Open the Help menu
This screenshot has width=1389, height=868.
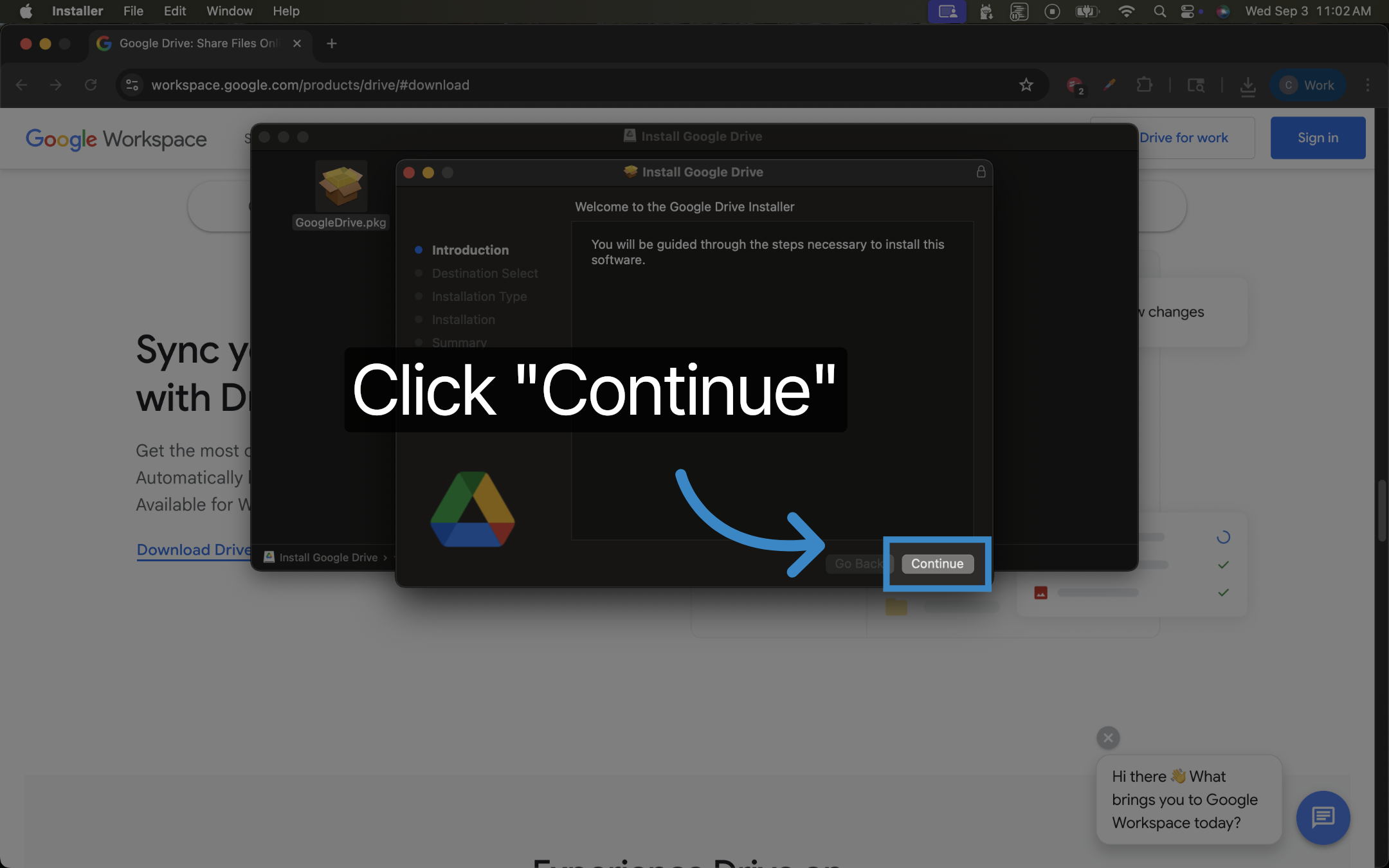point(286,11)
